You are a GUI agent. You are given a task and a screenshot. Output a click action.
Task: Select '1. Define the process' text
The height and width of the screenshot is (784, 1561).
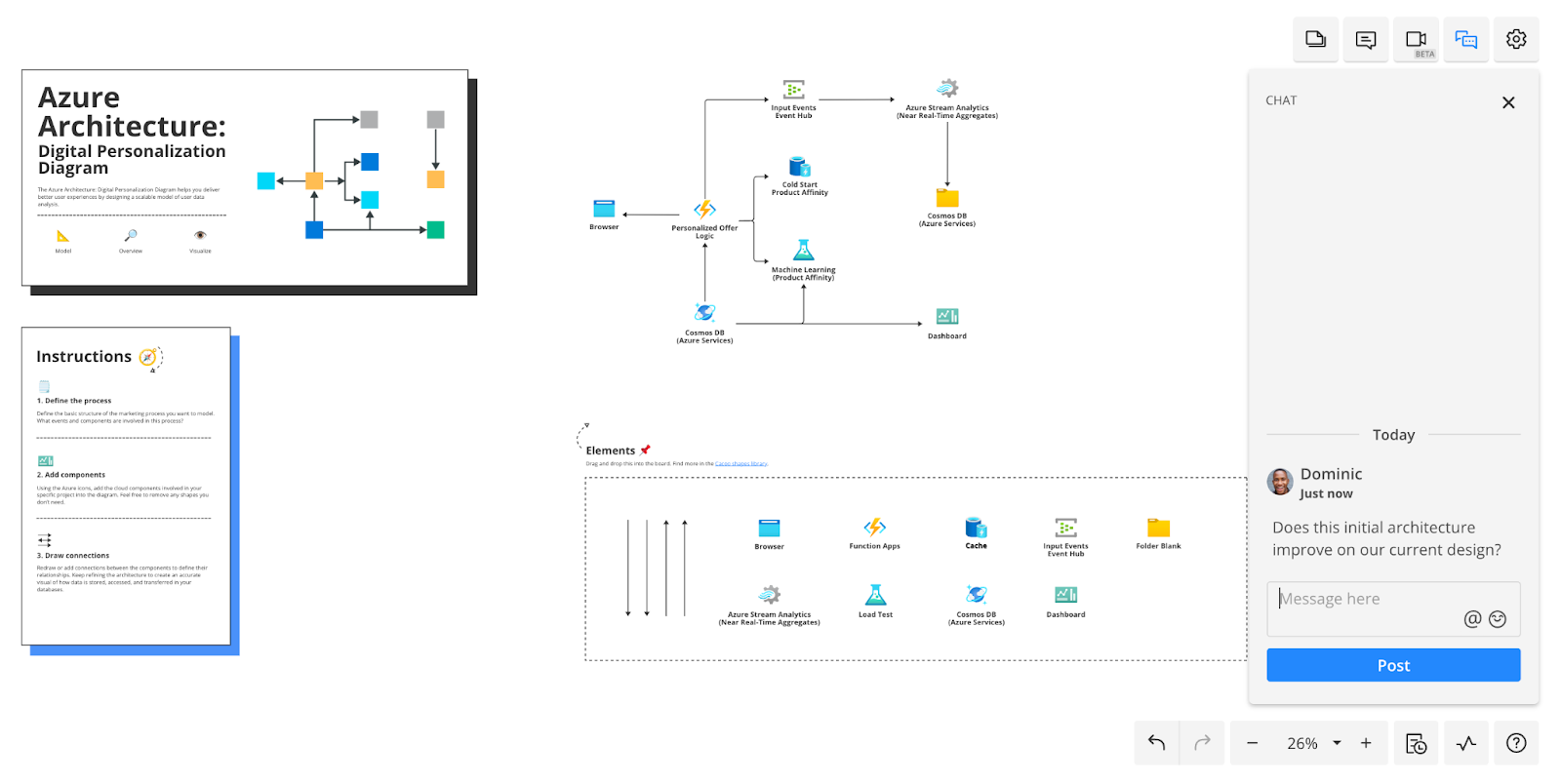point(74,401)
